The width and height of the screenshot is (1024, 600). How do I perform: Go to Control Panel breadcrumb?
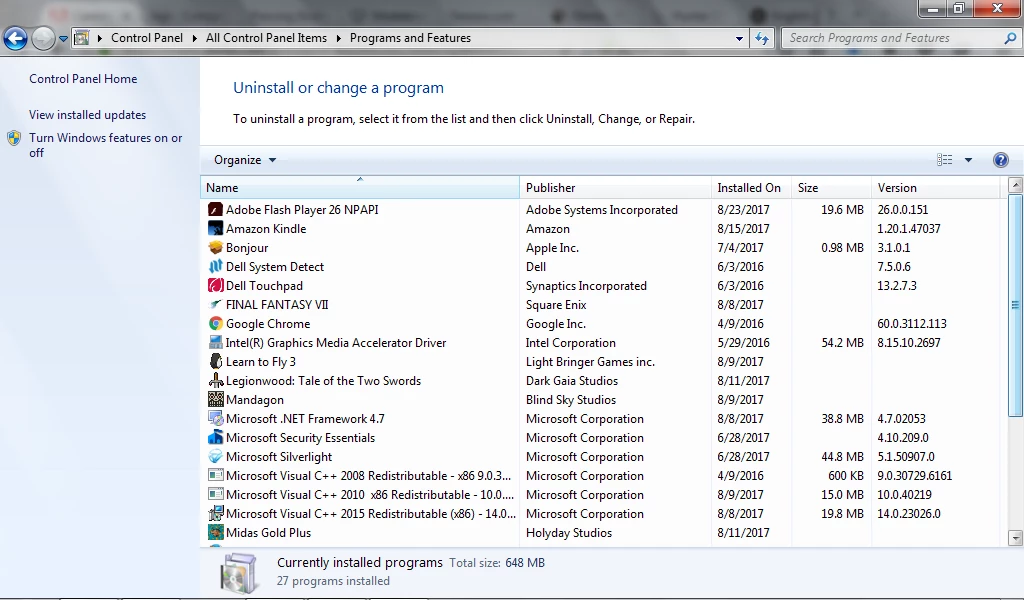click(x=147, y=38)
